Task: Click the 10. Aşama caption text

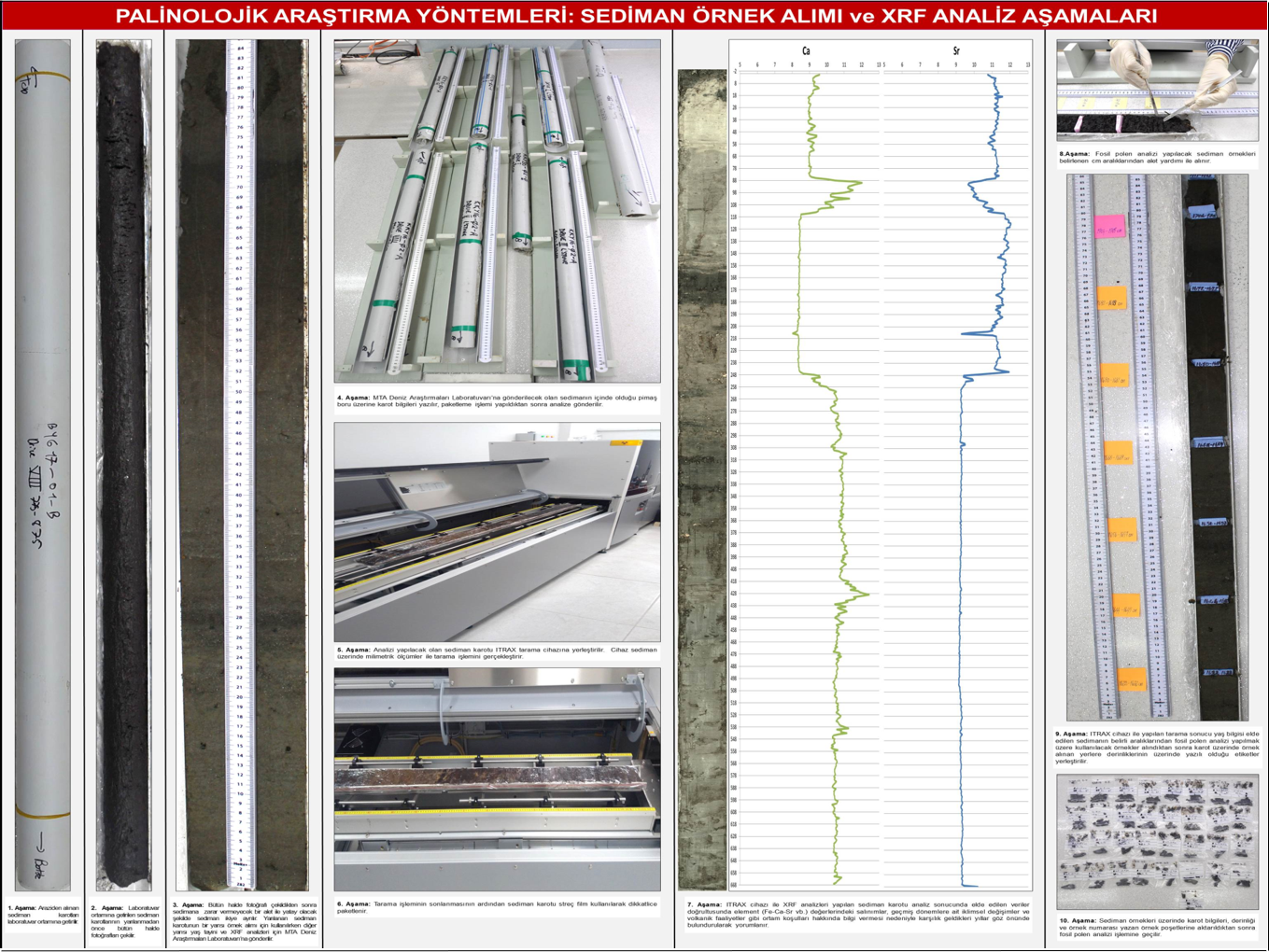Action: tap(1157, 927)
